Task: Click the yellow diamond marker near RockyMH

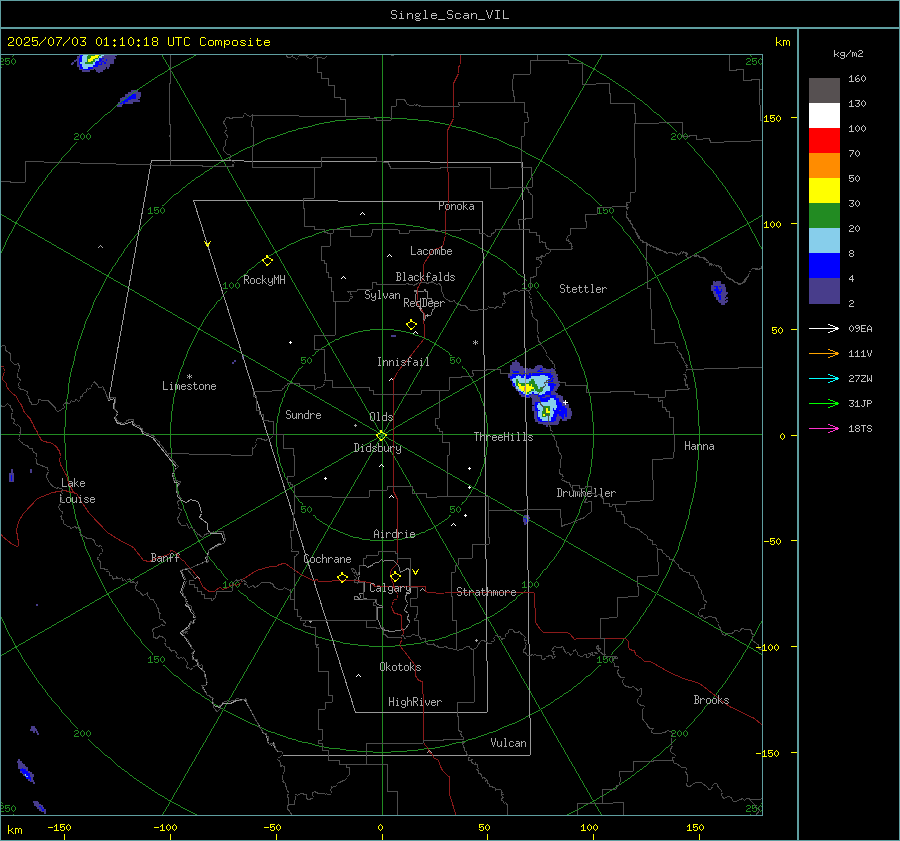Action: (267, 261)
